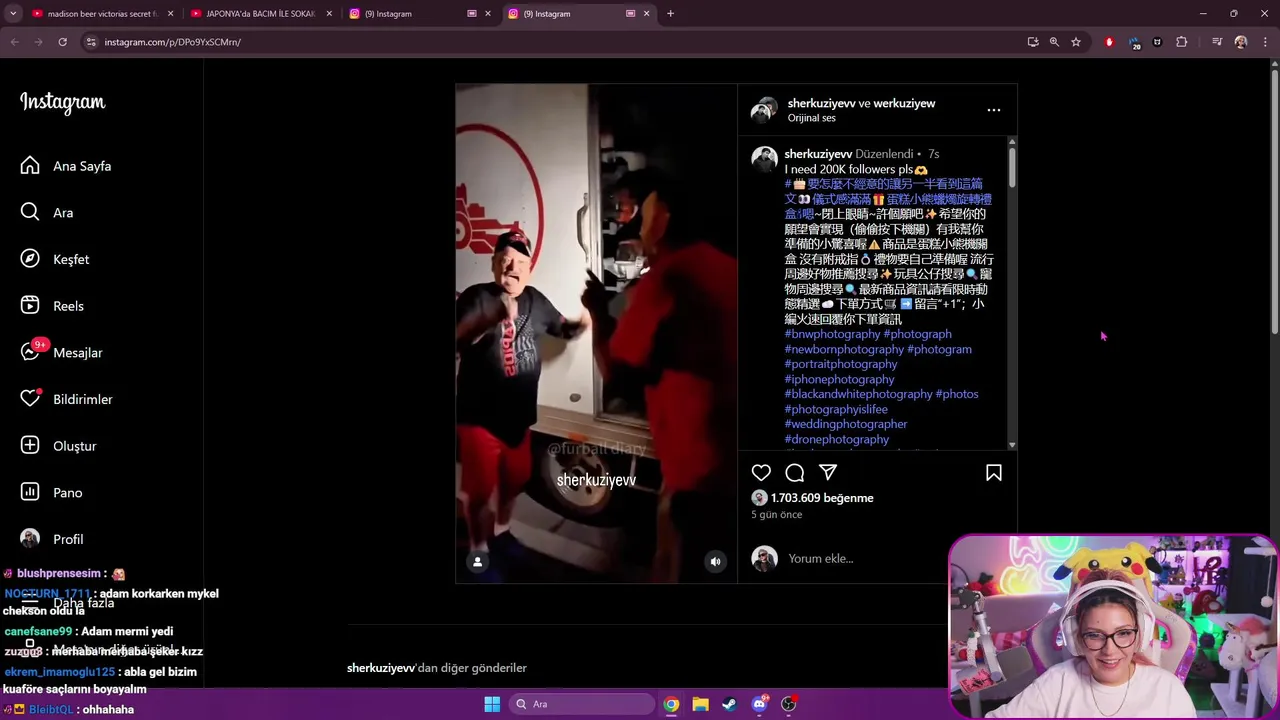Show tagged people on the video
Screen dimensions: 1280x720
(x=477, y=562)
